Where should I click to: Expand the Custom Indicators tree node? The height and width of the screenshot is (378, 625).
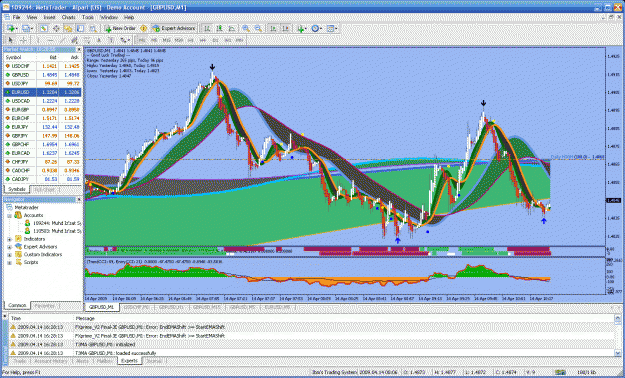[x=9, y=254]
